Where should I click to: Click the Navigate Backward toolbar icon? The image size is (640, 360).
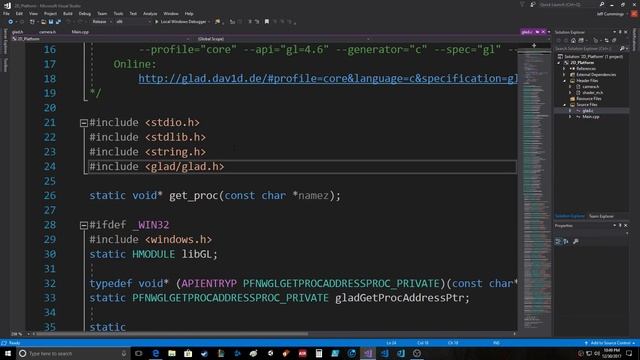11,22
